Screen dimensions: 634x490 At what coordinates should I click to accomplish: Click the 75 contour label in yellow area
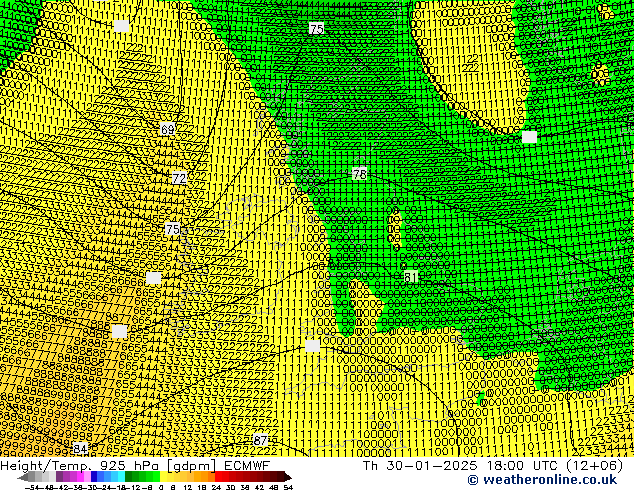tap(173, 229)
